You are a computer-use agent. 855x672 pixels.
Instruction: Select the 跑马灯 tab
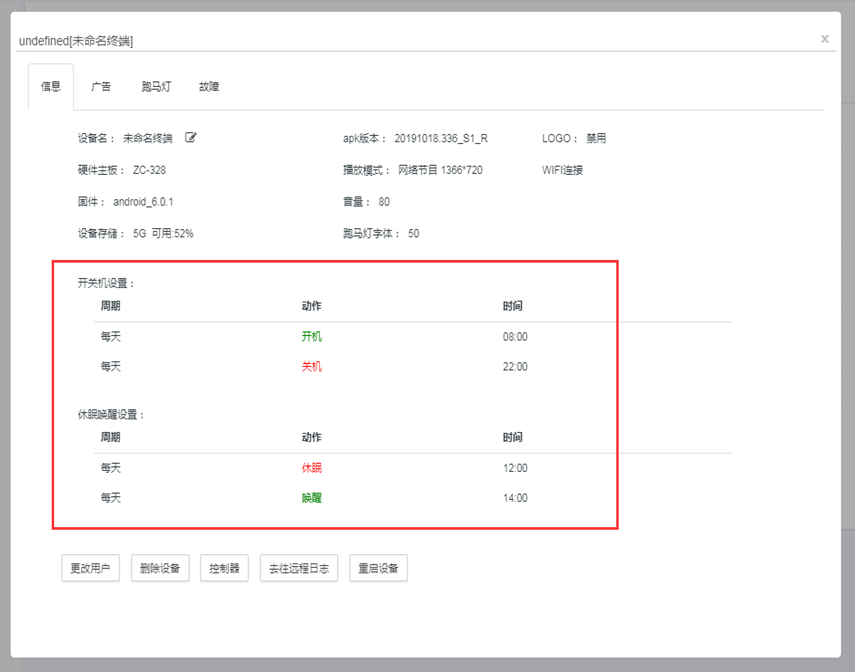pyautogui.click(x=156, y=87)
